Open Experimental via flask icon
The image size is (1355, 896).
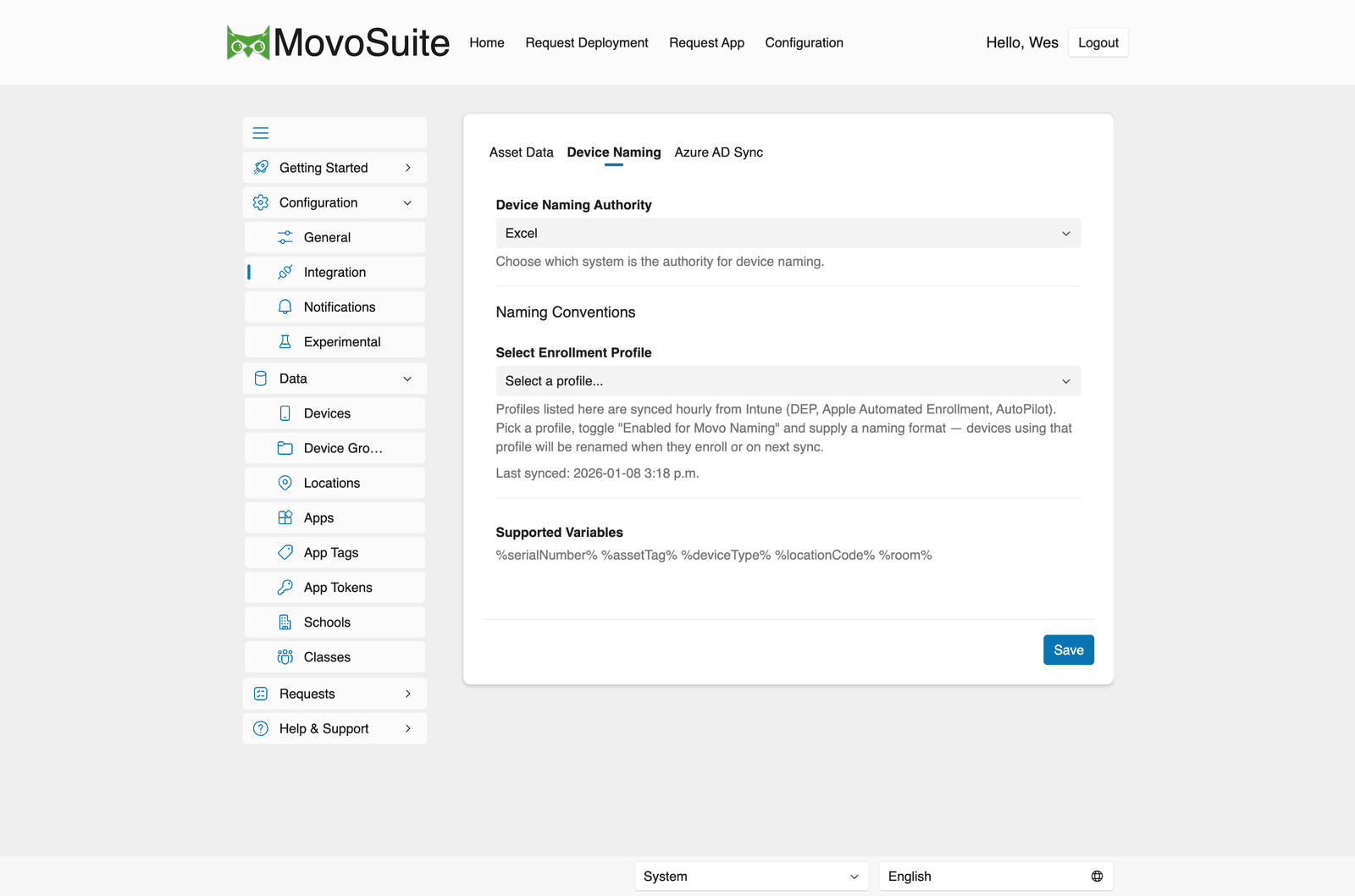[x=285, y=341]
